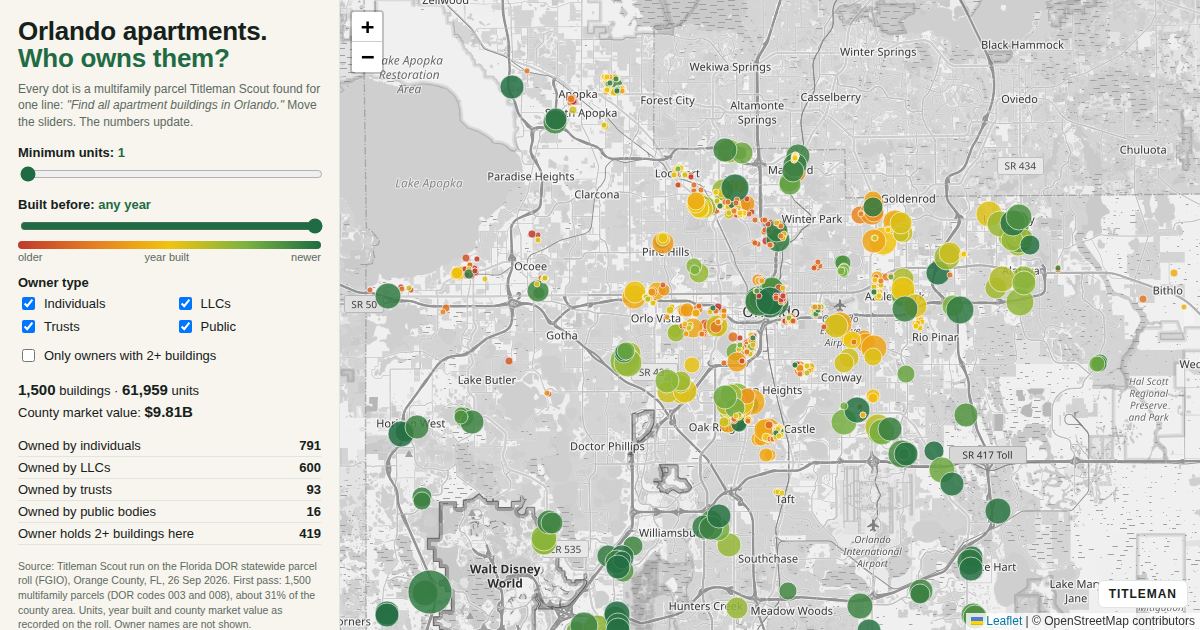Click the airplane icon at Orlando International Airport
This screenshot has height=630, width=1200.
click(x=873, y=525)
